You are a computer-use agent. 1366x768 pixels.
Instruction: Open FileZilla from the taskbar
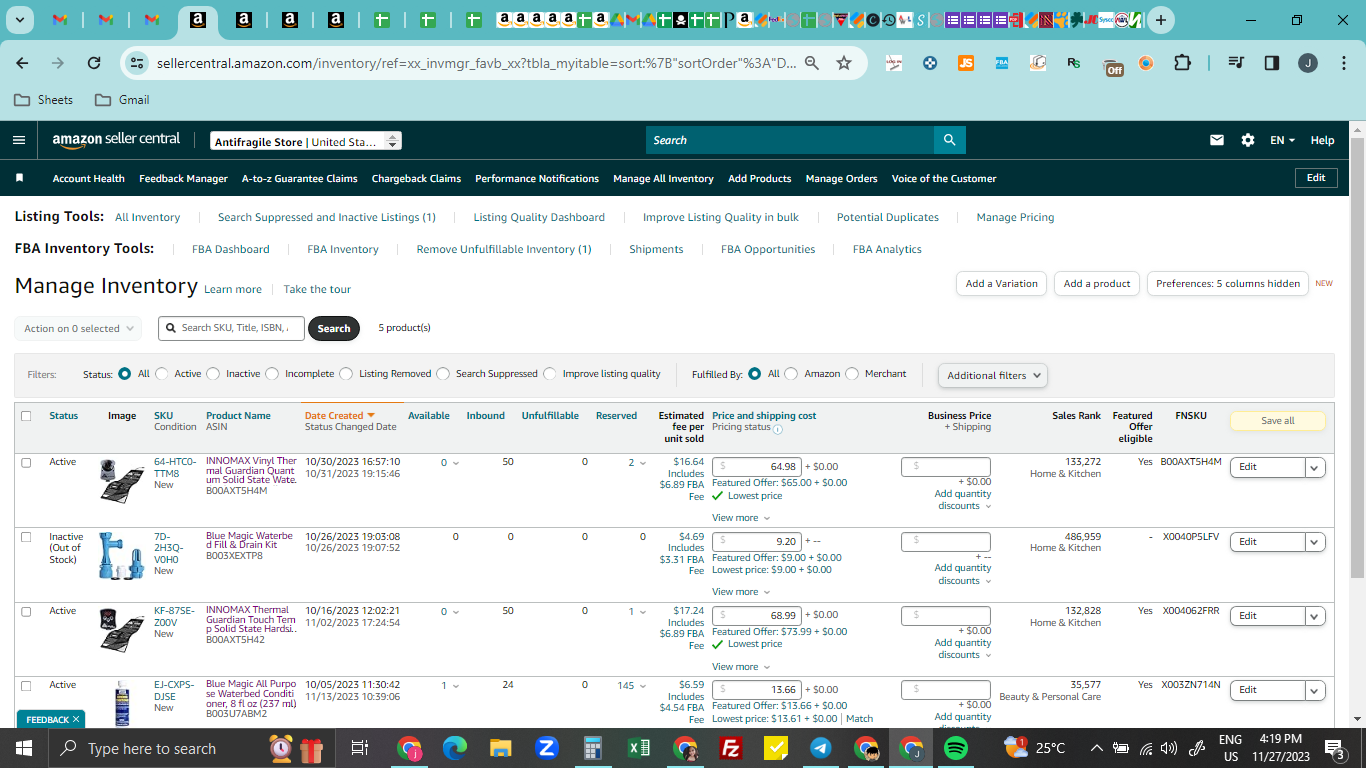[730, 748]
